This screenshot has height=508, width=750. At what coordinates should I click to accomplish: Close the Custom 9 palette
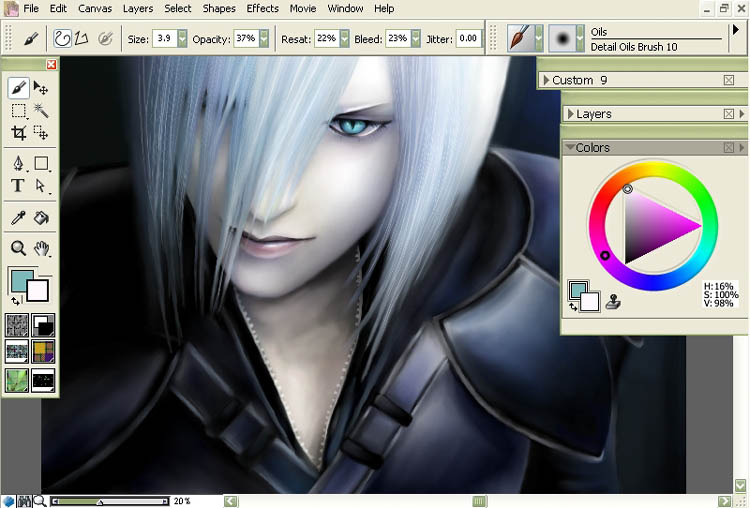pos(728,80)
